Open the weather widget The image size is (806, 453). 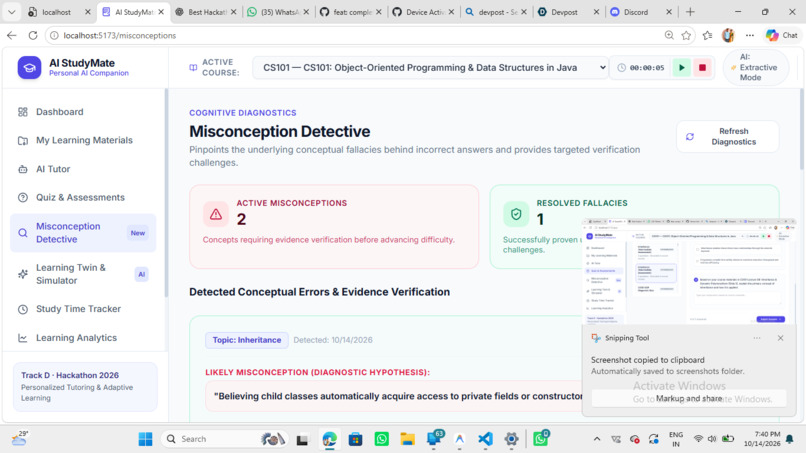20,439
